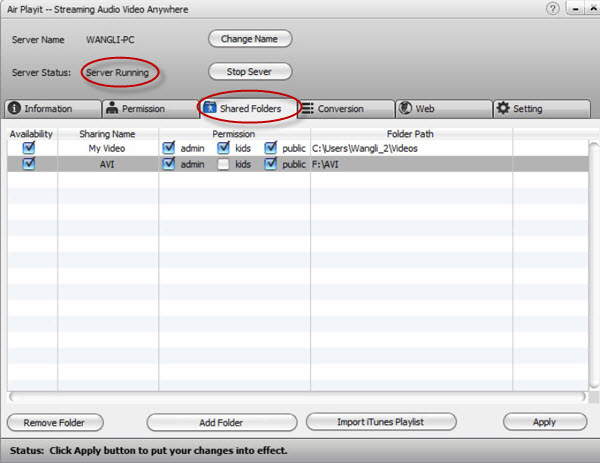The height and width of the screenshot is (463, 600).
Task: Toggle availability of My Video folder
Action: (29, 148)
